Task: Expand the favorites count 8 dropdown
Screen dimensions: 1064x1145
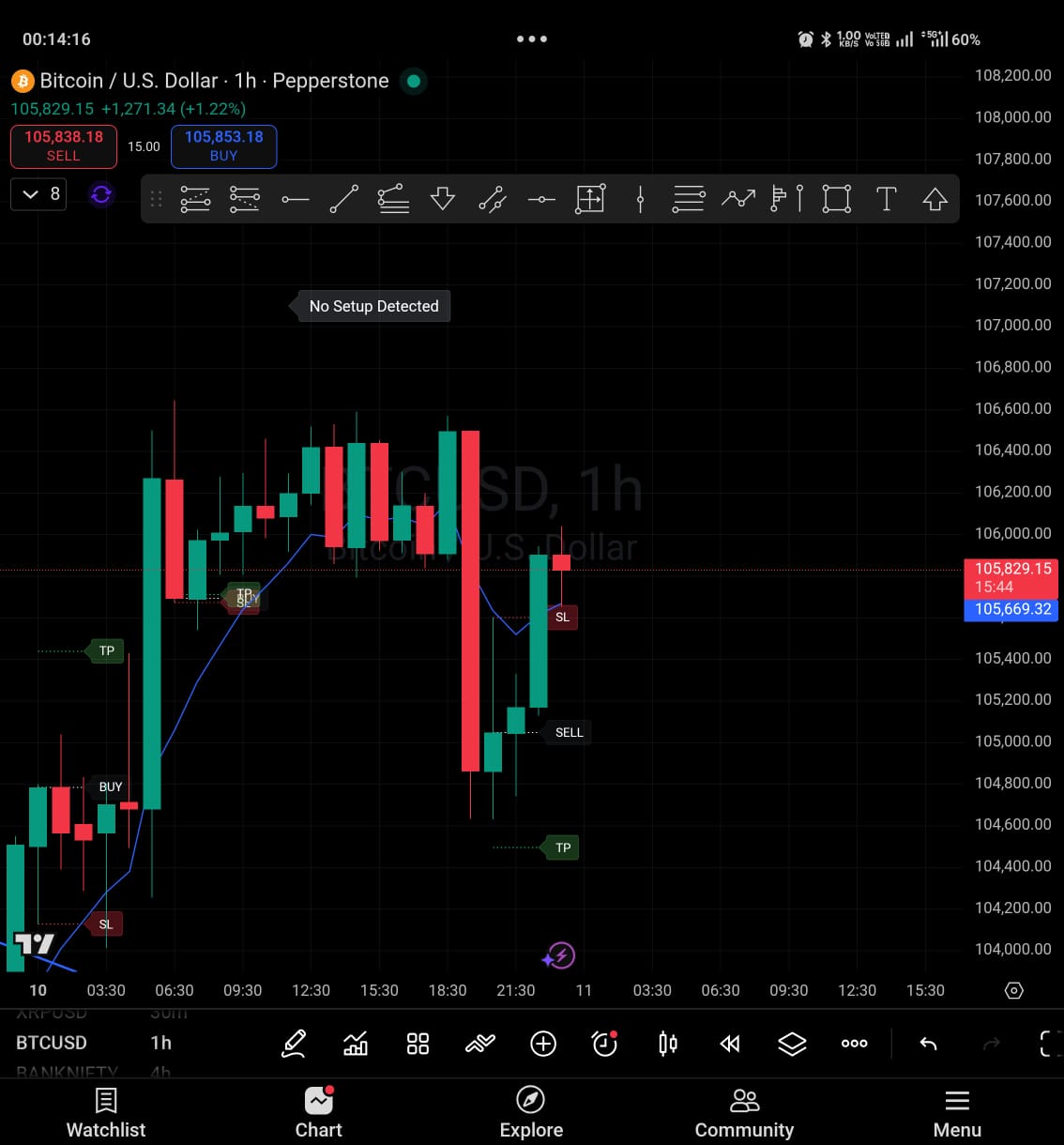Action: click(38, 193)
